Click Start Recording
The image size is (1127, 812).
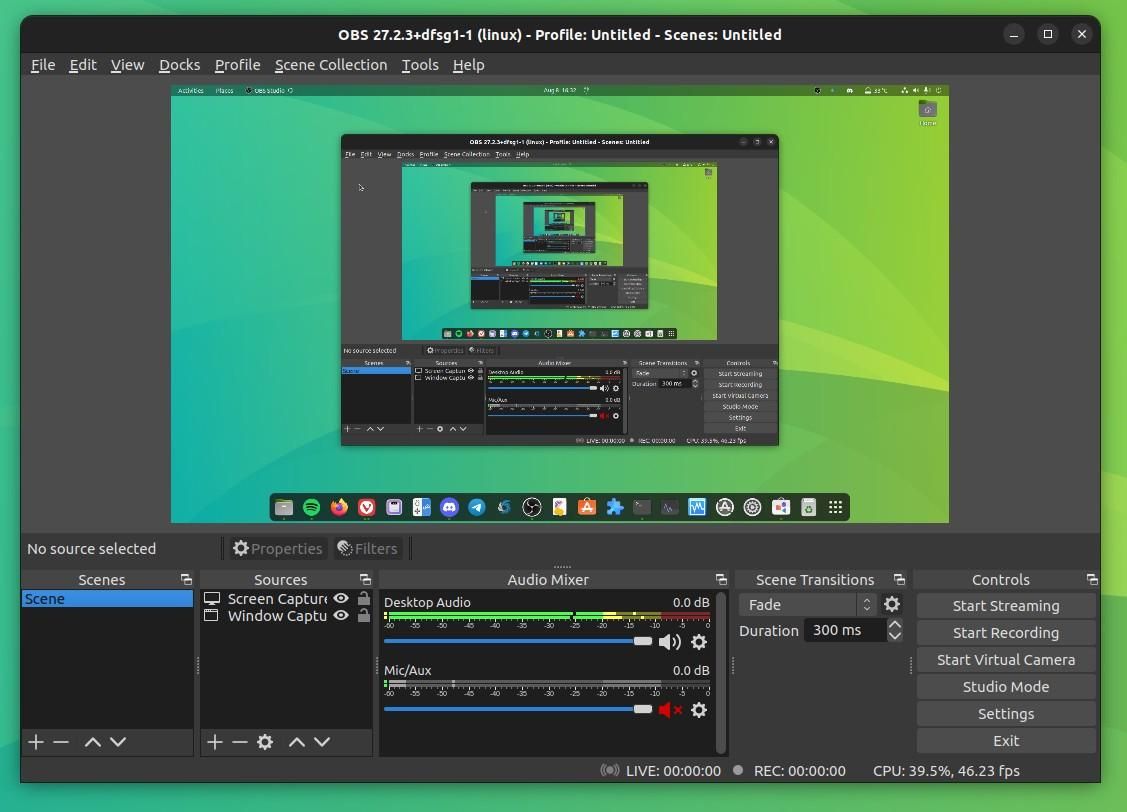(x=1006, y=632)
